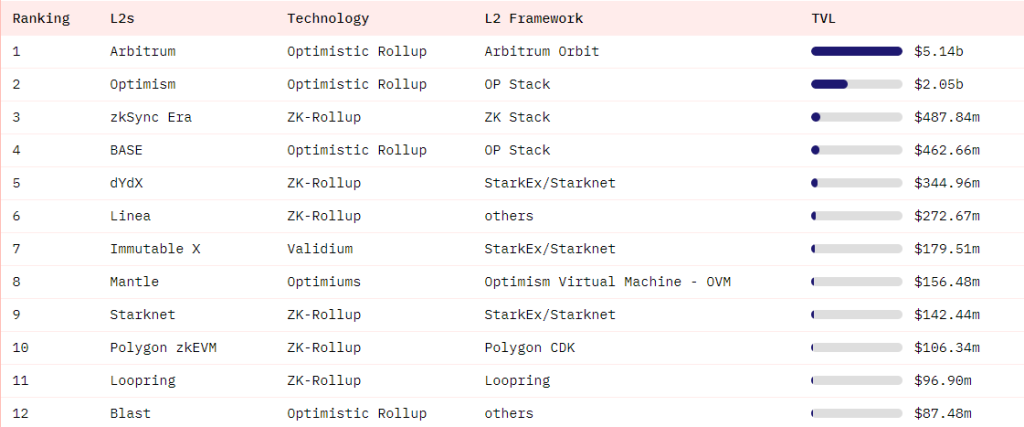Click the Technology column header

(x=327, y=18)
